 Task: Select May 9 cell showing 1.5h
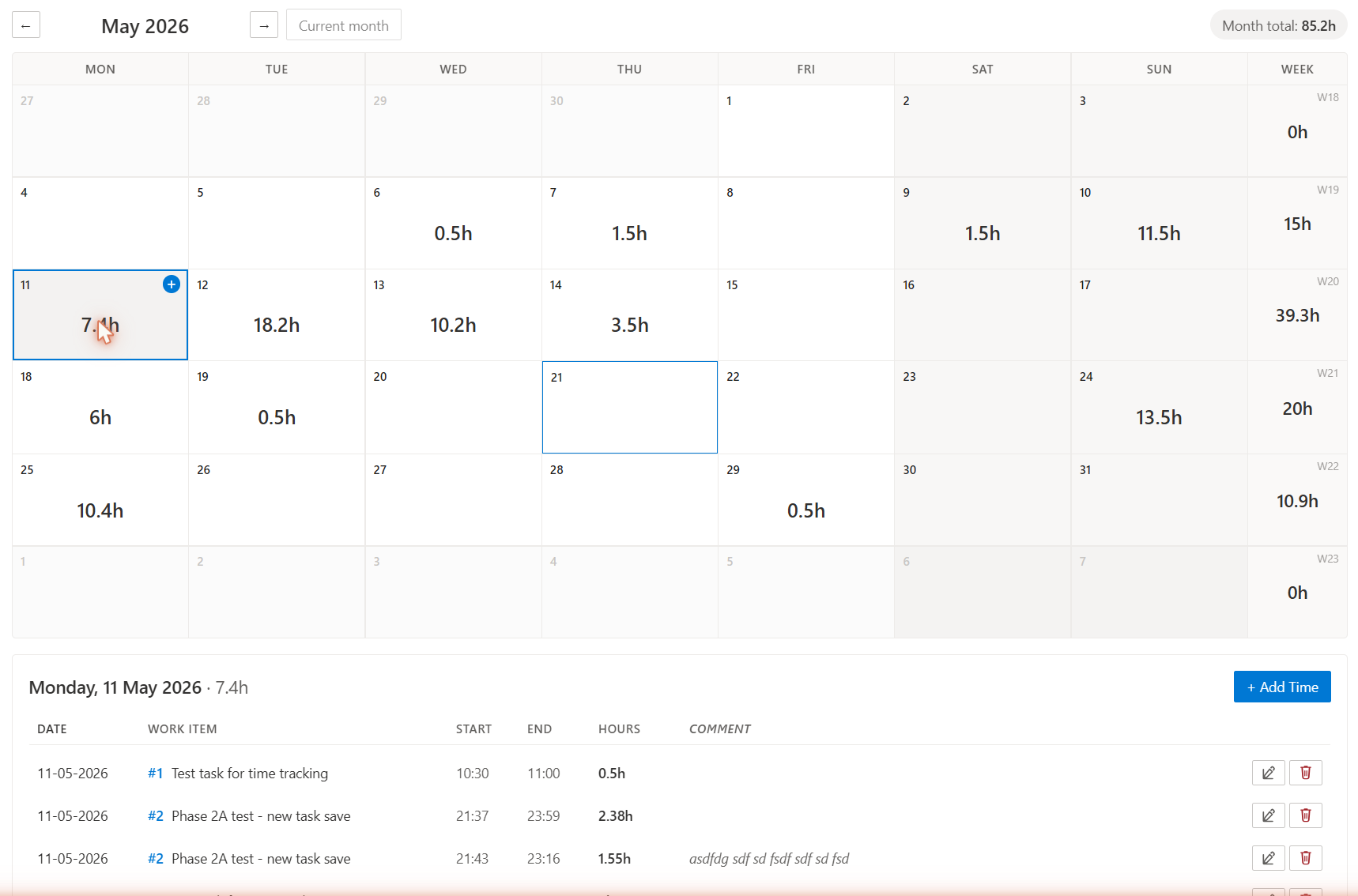[x=983, y=223]
